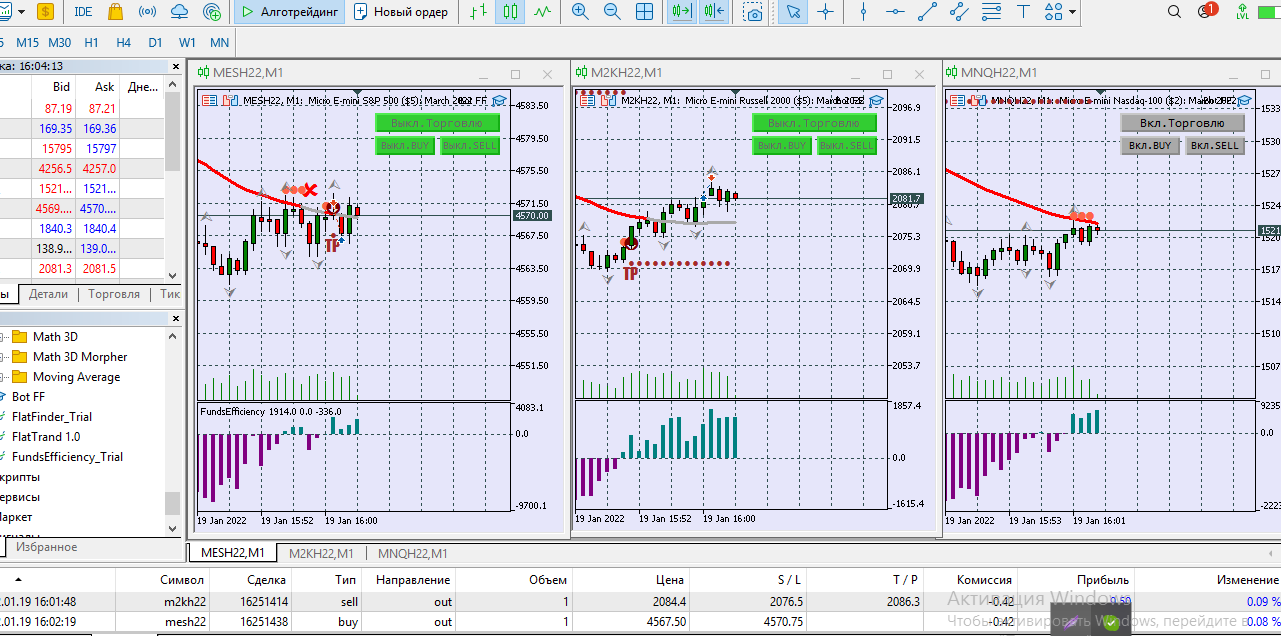Switch chart to candlestick display
1281x636 pixels.
tap(510, 12)
